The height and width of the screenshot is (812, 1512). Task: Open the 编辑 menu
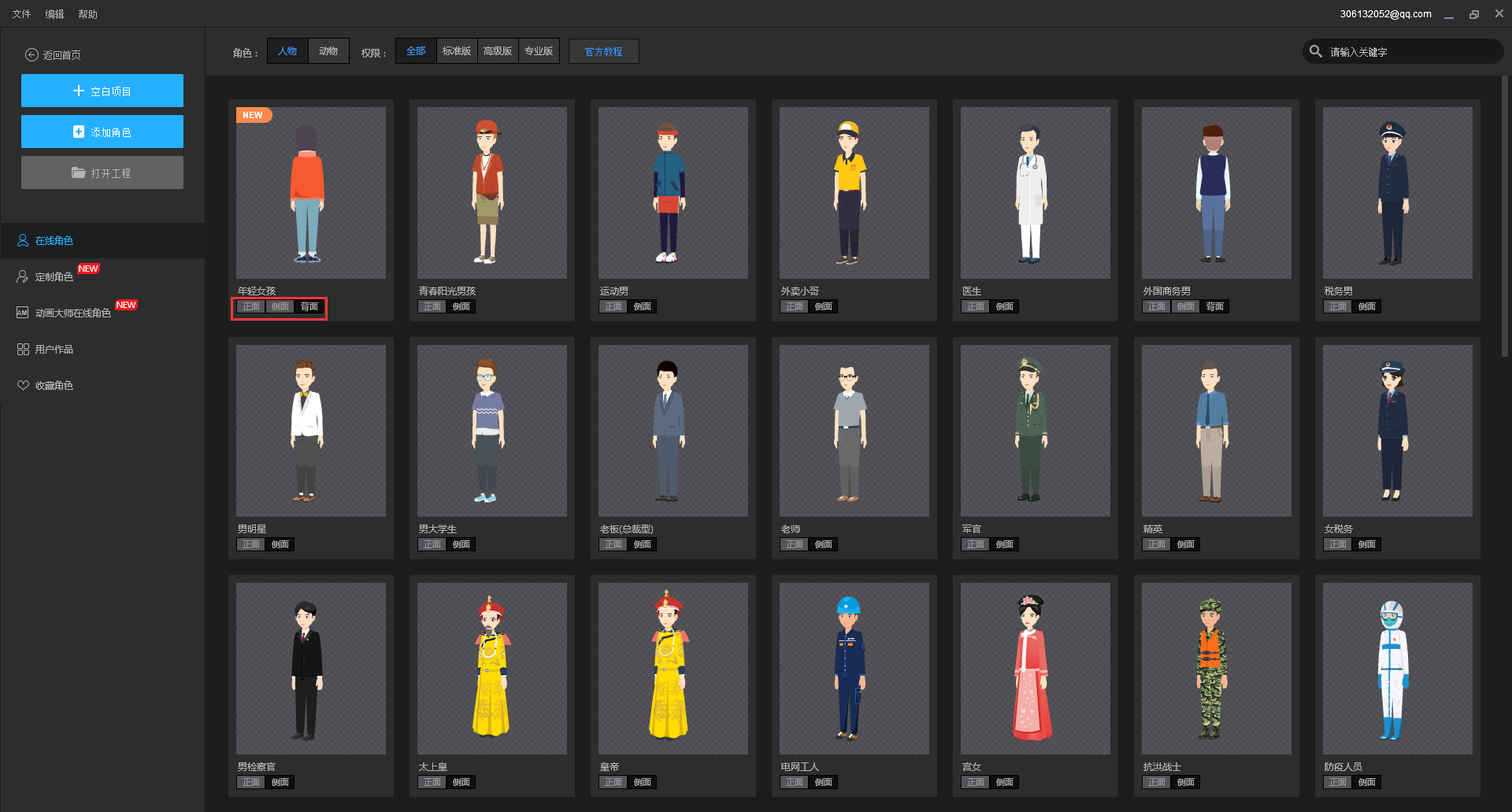pos(54,13)
